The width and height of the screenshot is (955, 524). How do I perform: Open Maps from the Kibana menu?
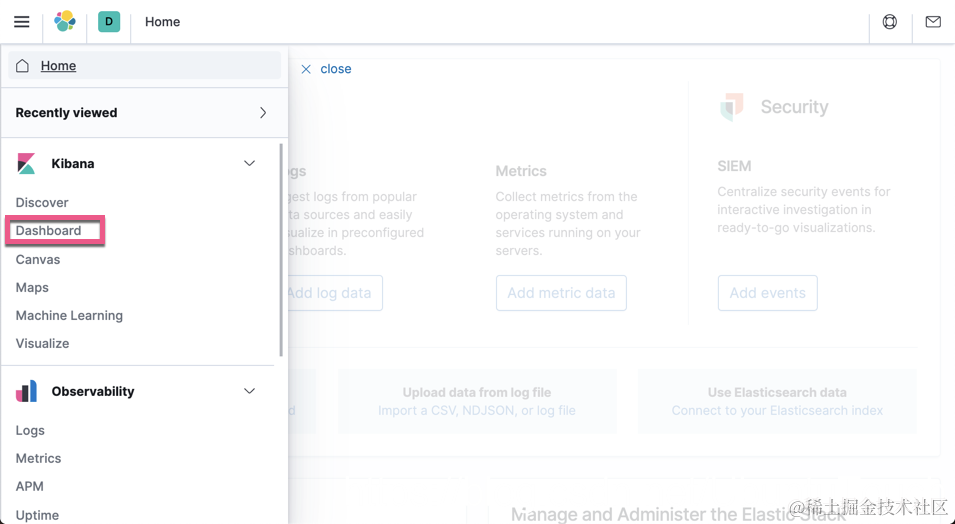coord(32,288)
